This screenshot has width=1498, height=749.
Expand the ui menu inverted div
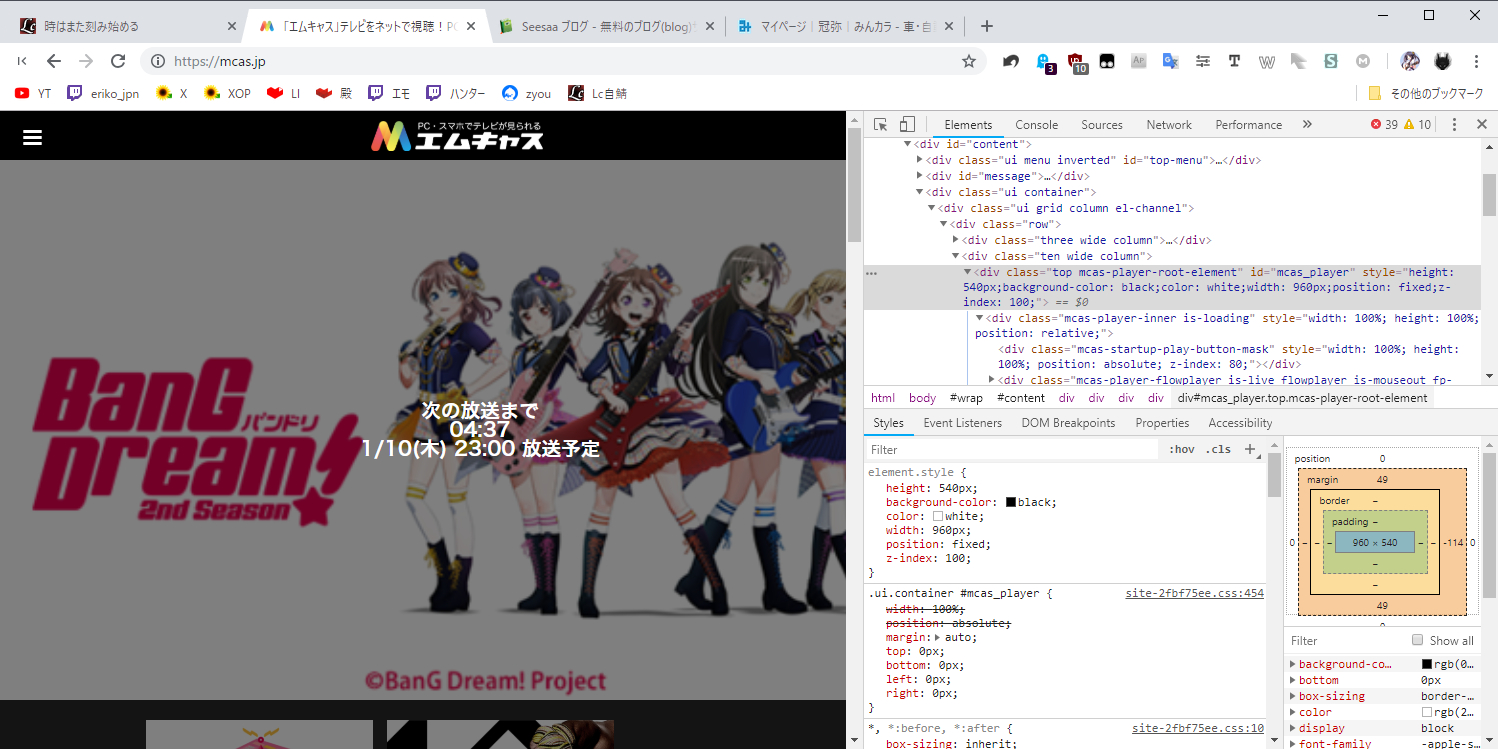[920, 160]
